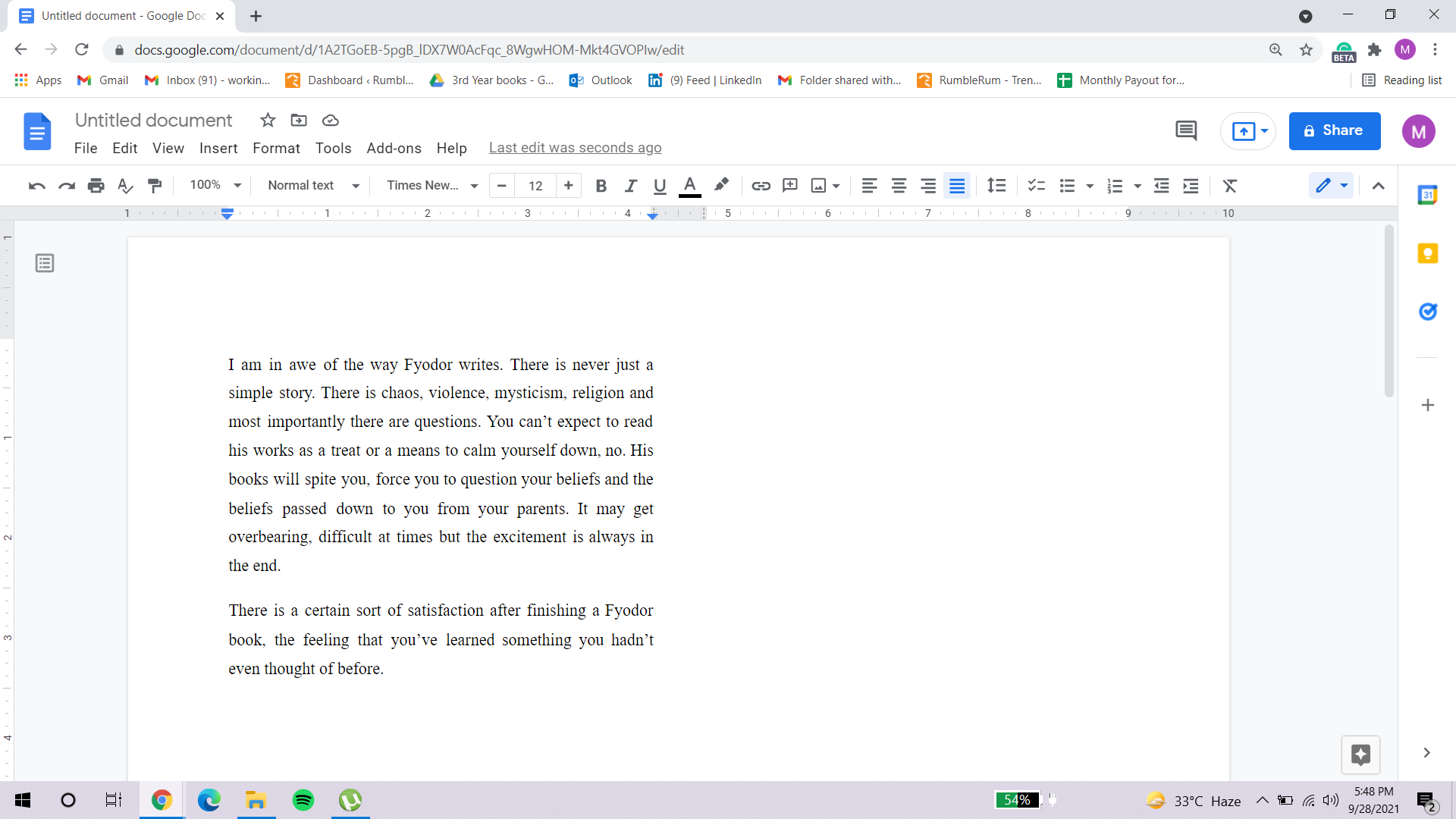Open Google Keep side panel
The height and width of the screenshot is (819, 1456).
[1427, 253]
